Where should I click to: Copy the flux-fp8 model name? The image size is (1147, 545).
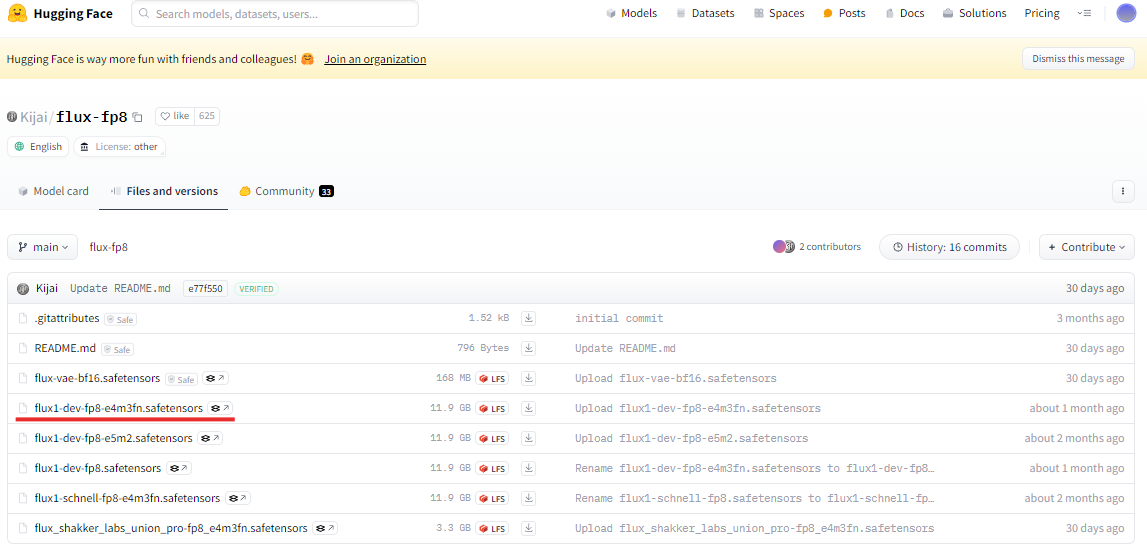138,117
